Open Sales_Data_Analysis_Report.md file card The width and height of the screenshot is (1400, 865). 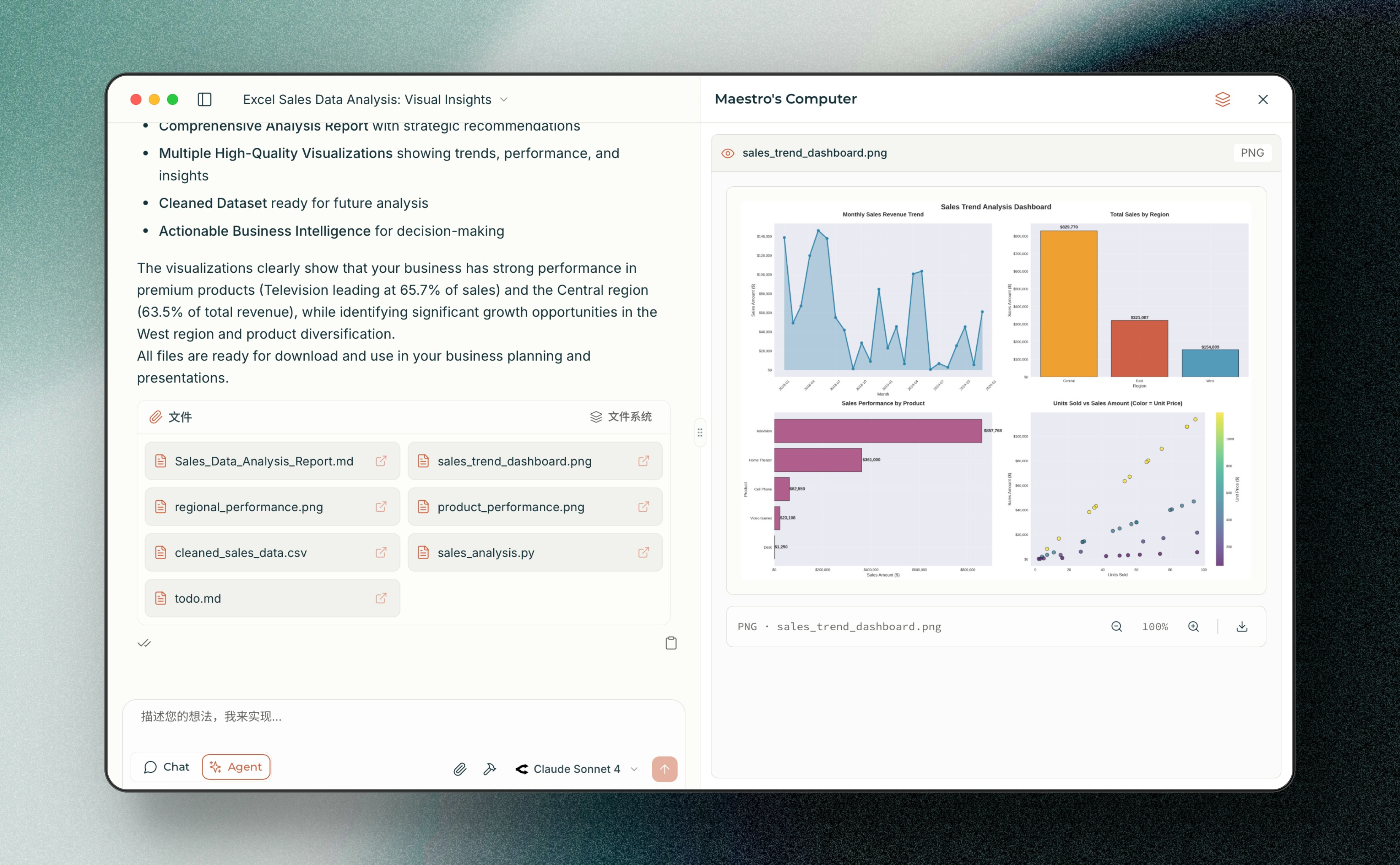point(272,461)
